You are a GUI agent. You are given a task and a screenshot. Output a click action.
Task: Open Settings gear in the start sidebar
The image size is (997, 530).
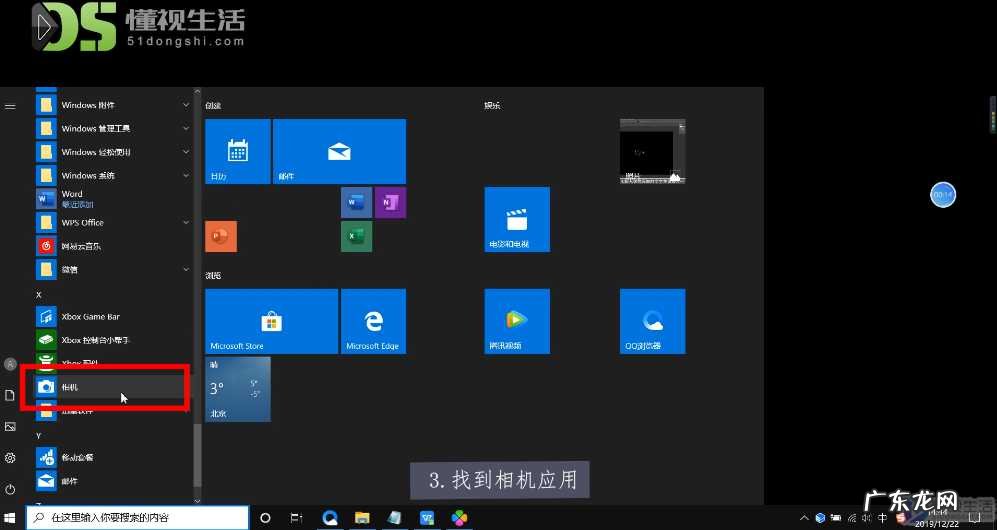coord(10,458)
